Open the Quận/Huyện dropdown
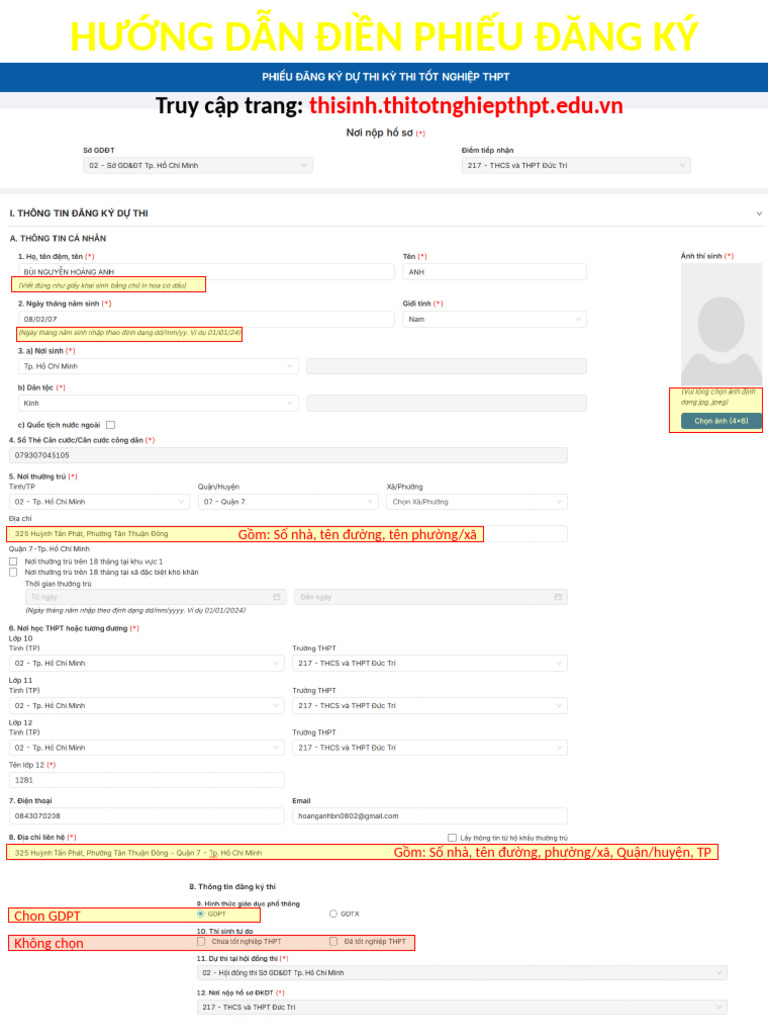 coord(288,502)
